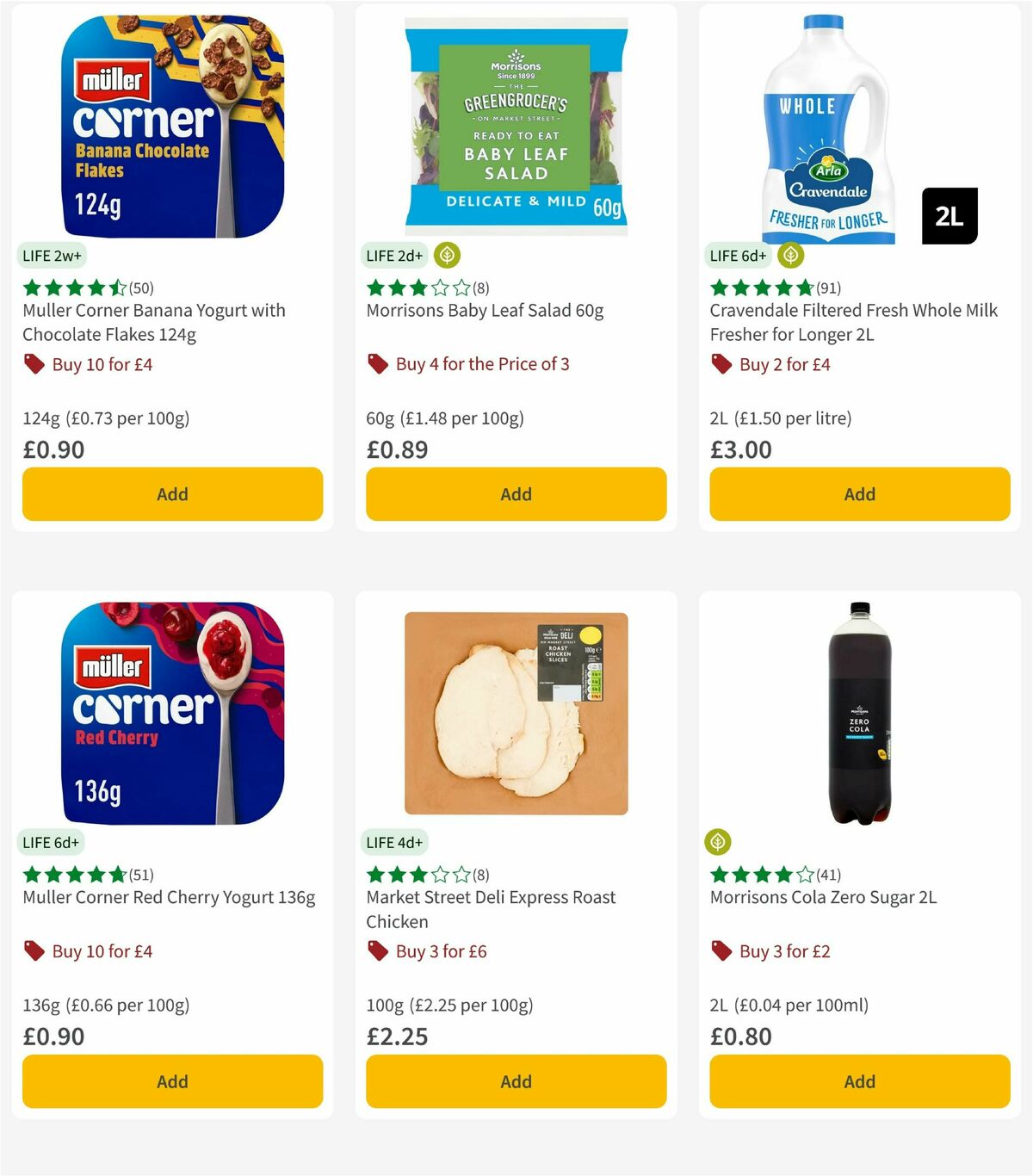Click the LIFE 4d+ badge on Roast Chicken

click(394, 842)
